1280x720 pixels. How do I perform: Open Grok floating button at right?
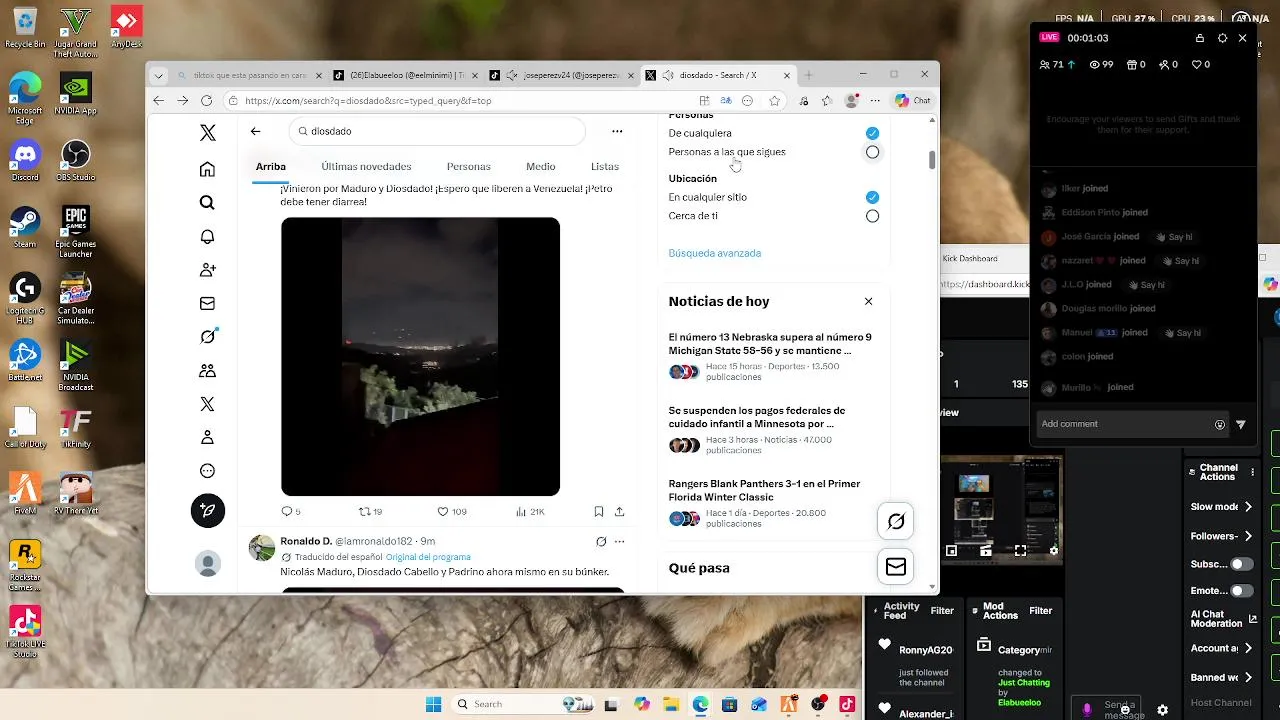pyautogui.click(x=896, y=521)
